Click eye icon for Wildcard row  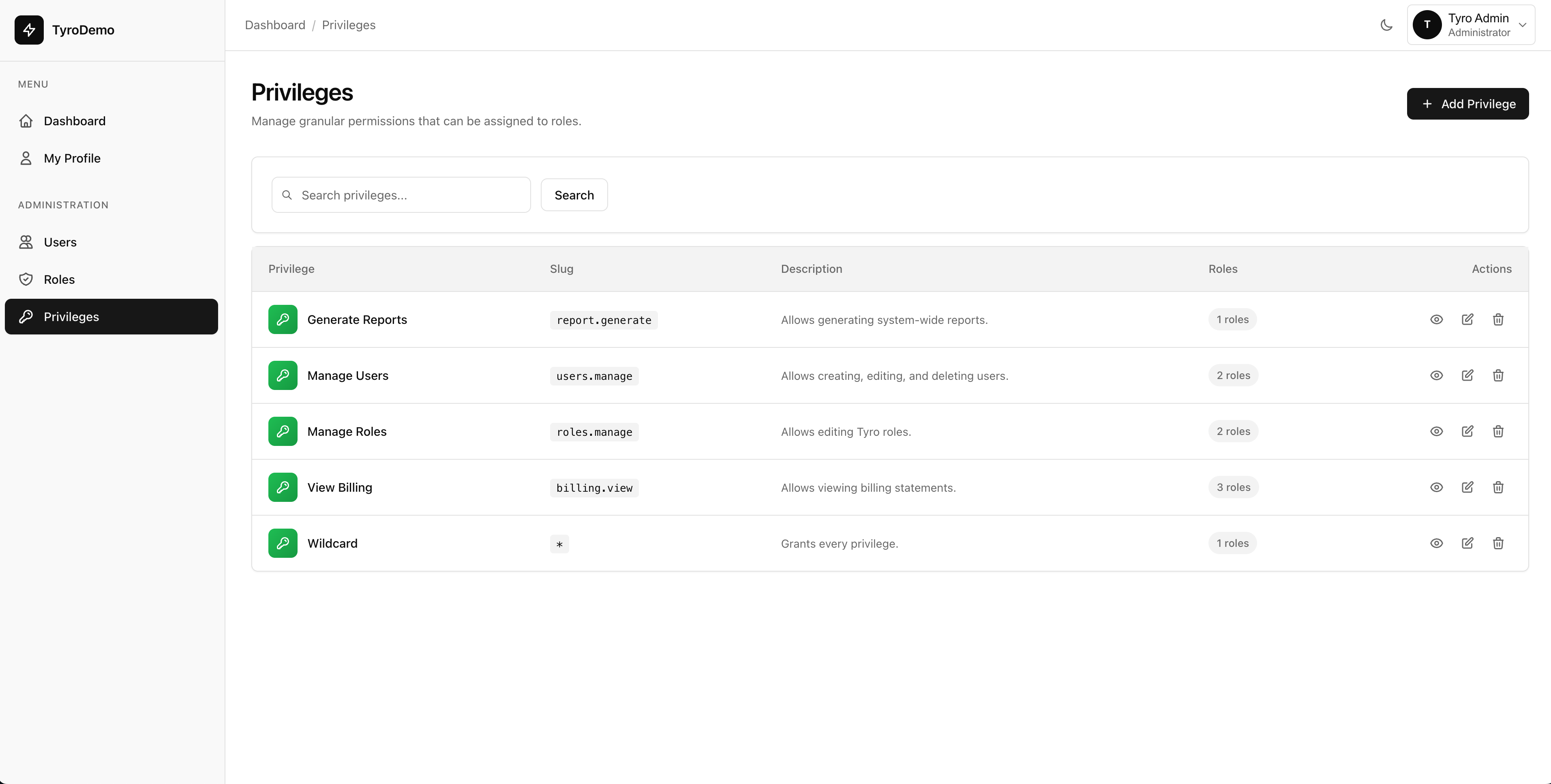pyautogui.click(x=1436, y=544)
